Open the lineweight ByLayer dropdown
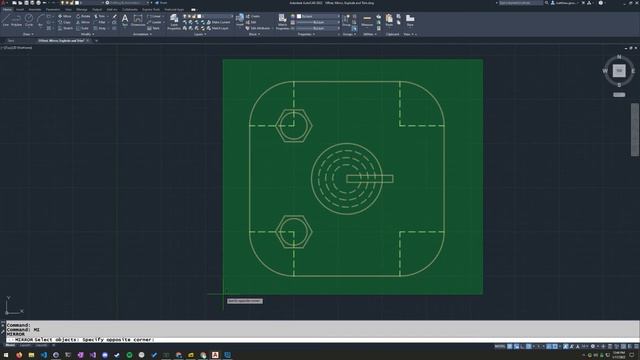 pos(318,22)
